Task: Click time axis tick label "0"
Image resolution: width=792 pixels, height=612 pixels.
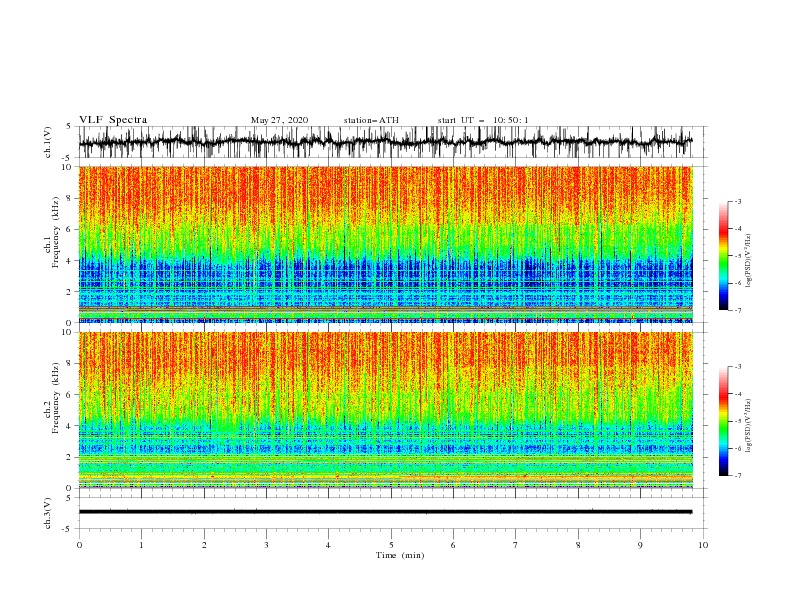Action: tap(79, 545)
